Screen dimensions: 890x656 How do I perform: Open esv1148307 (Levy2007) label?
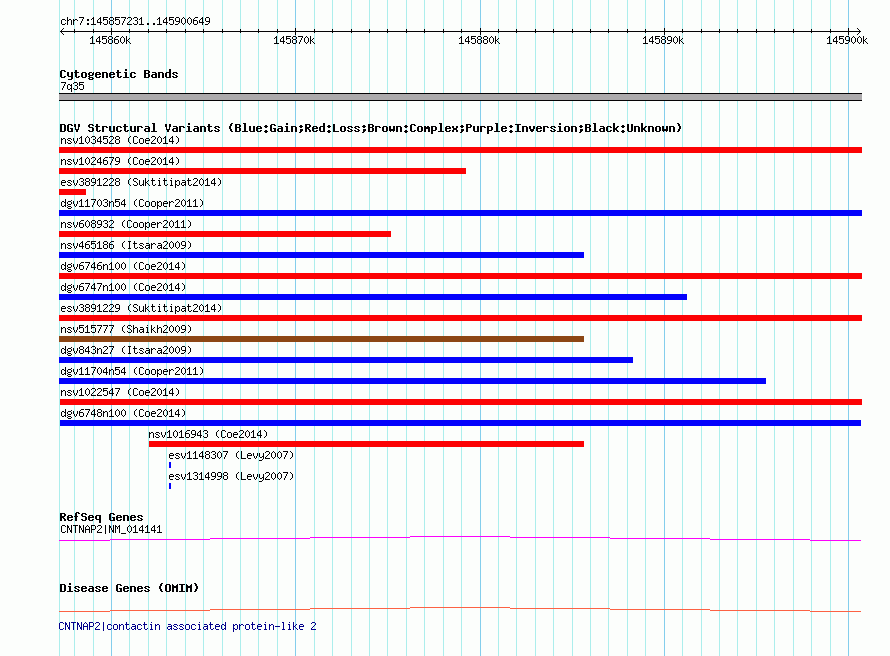click(x=231, y=455)
